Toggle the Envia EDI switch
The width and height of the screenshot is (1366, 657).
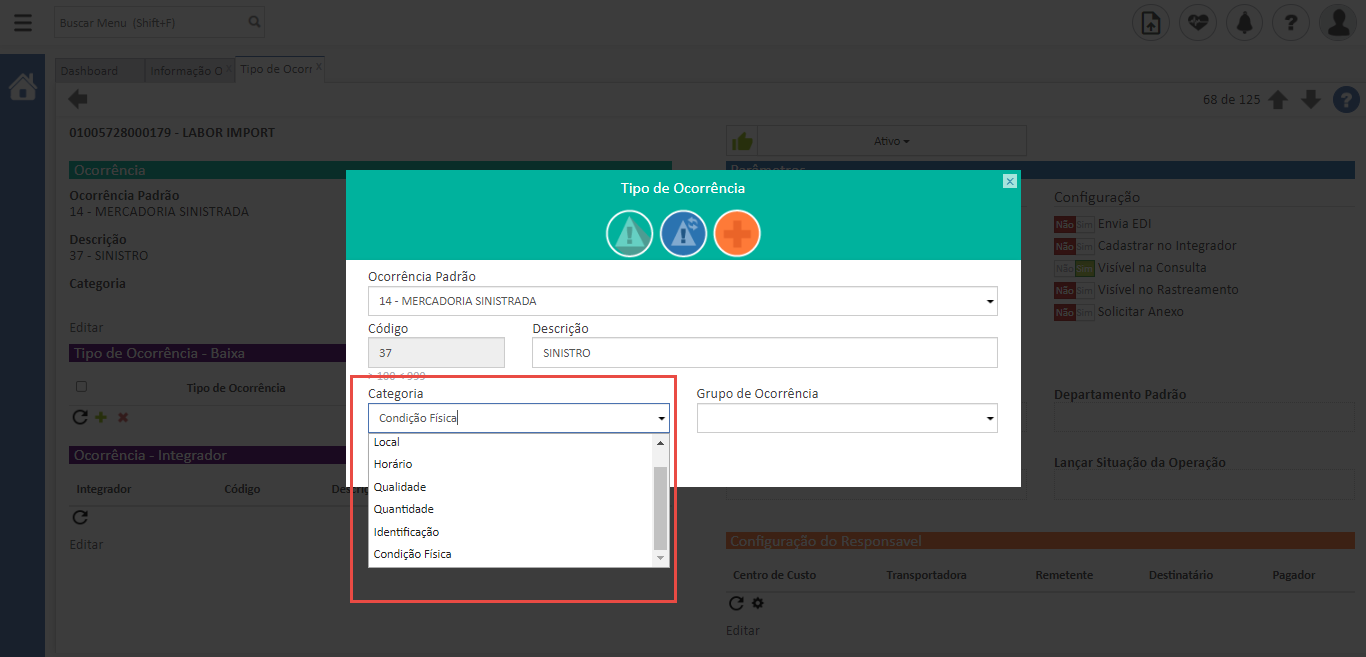[1074, 224]
